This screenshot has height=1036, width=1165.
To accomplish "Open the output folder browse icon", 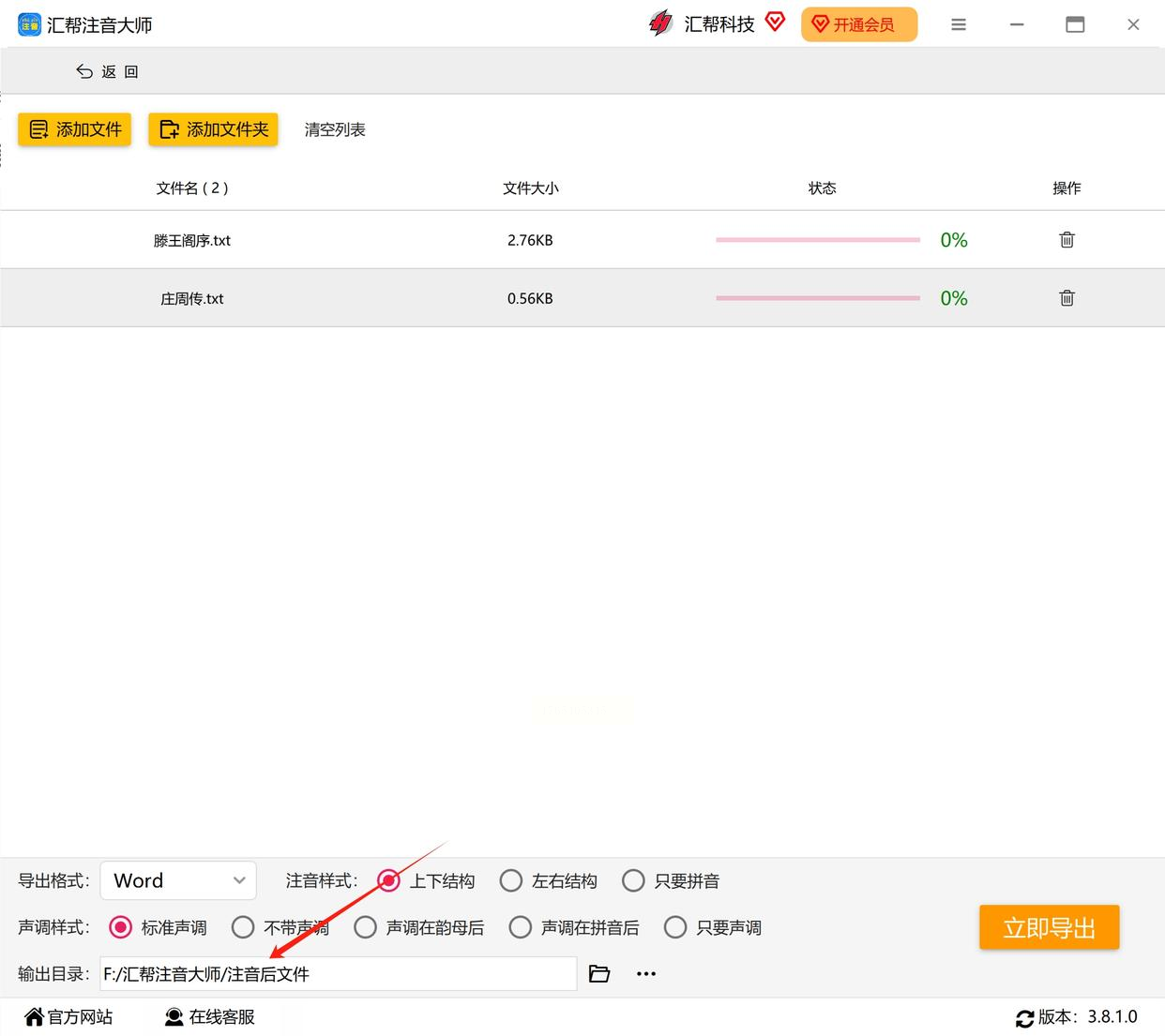I will coord(599,974).
